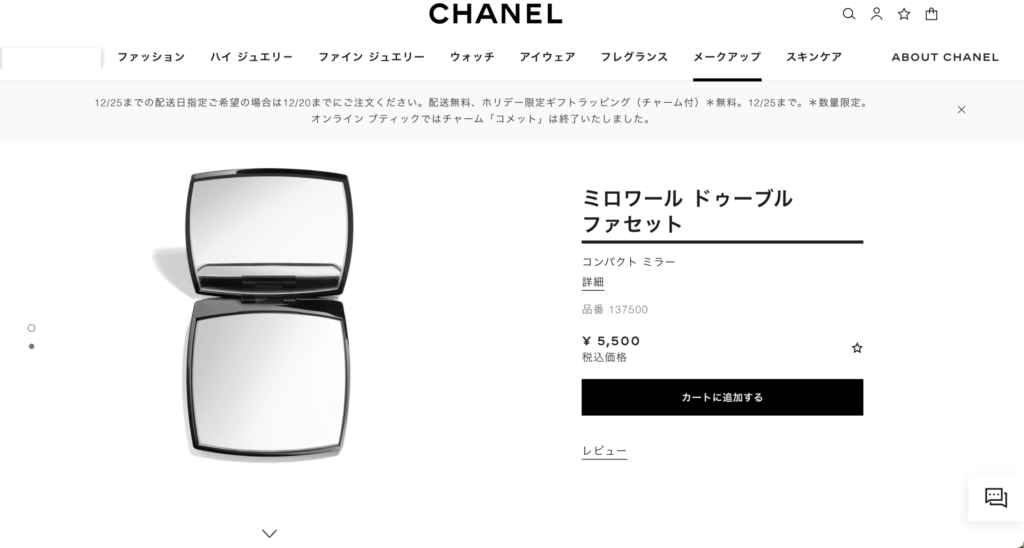Screen dimensions: 1024x548
Task: Open the search magnifier icon
Action: click(848, 14)
